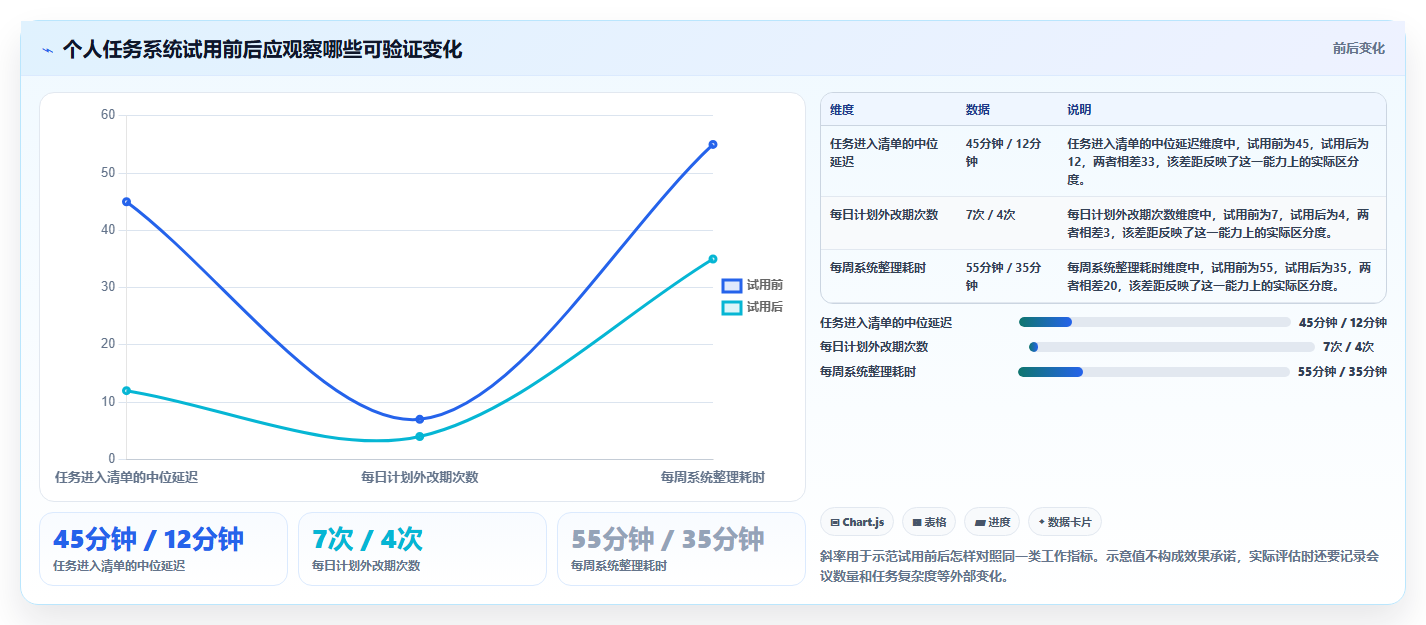Select the Chart.js tag chip
Viewport: 1426px width, 625px height.
(x=857, y=522)
